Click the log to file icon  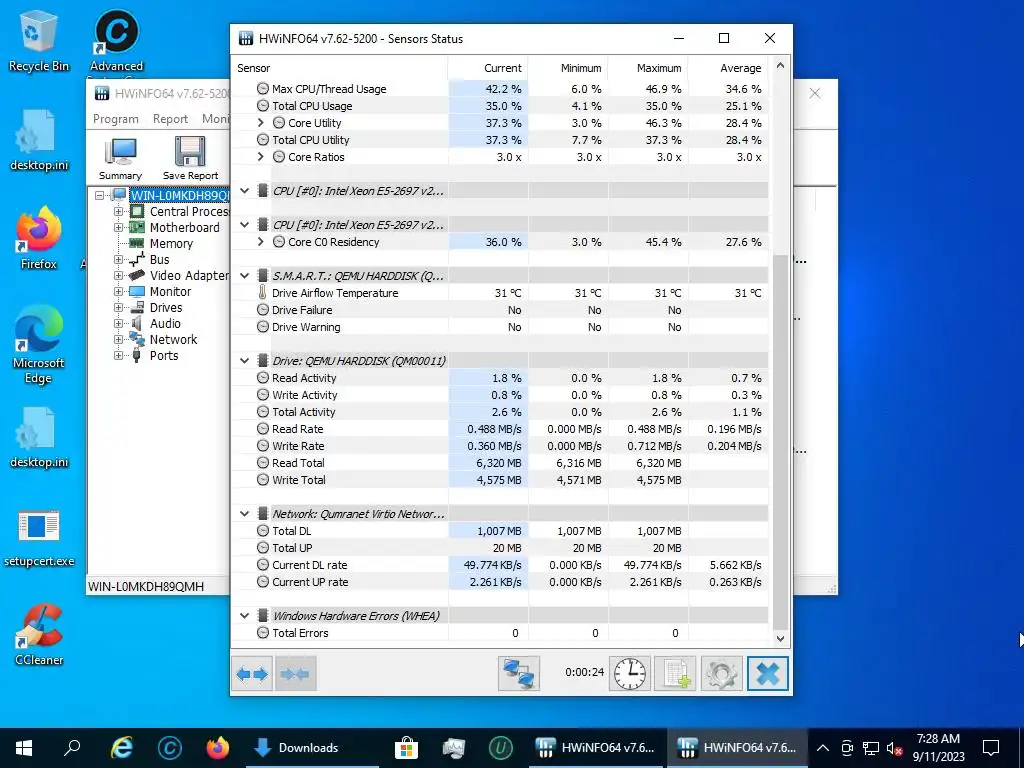click(675, 673)
